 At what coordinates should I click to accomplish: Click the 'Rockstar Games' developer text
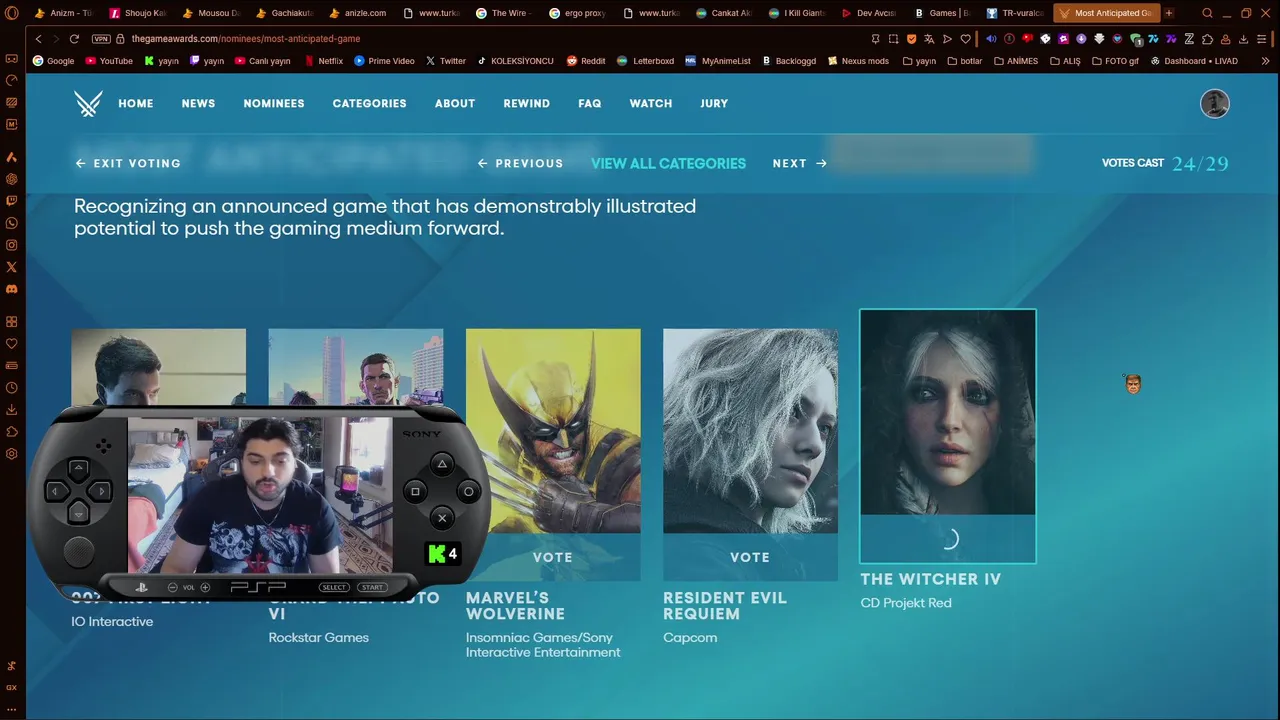click(x=319, y=638)
